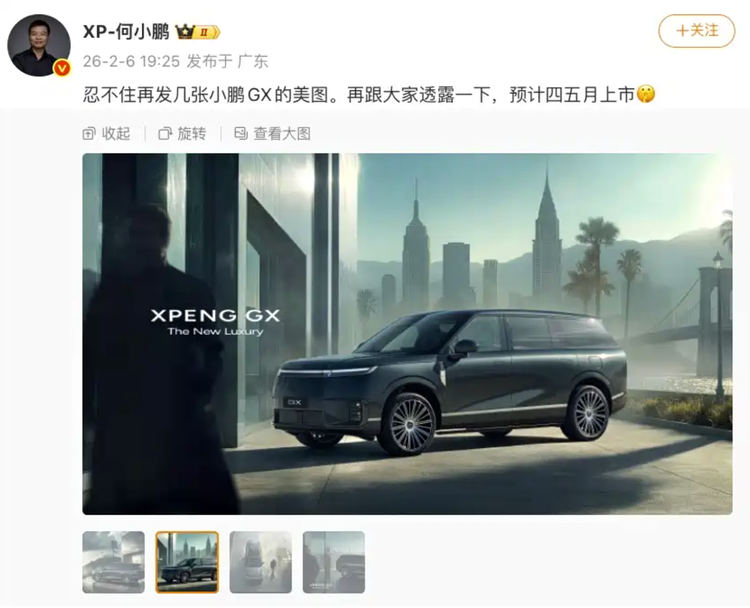Click the orange verified V badge

62,68
